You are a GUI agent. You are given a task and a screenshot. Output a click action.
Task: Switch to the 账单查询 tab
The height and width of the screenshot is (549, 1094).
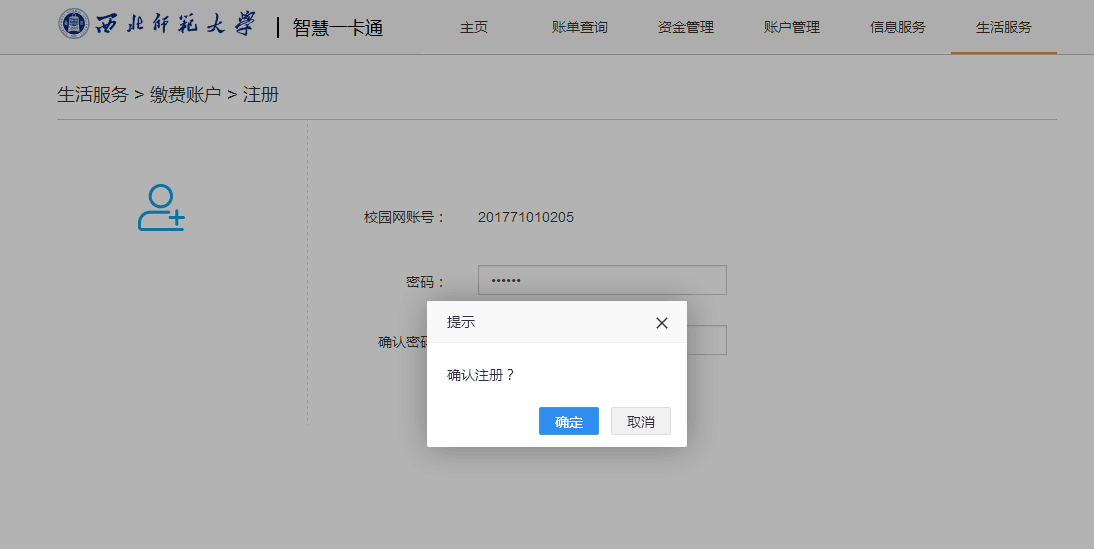pos(579,27)
